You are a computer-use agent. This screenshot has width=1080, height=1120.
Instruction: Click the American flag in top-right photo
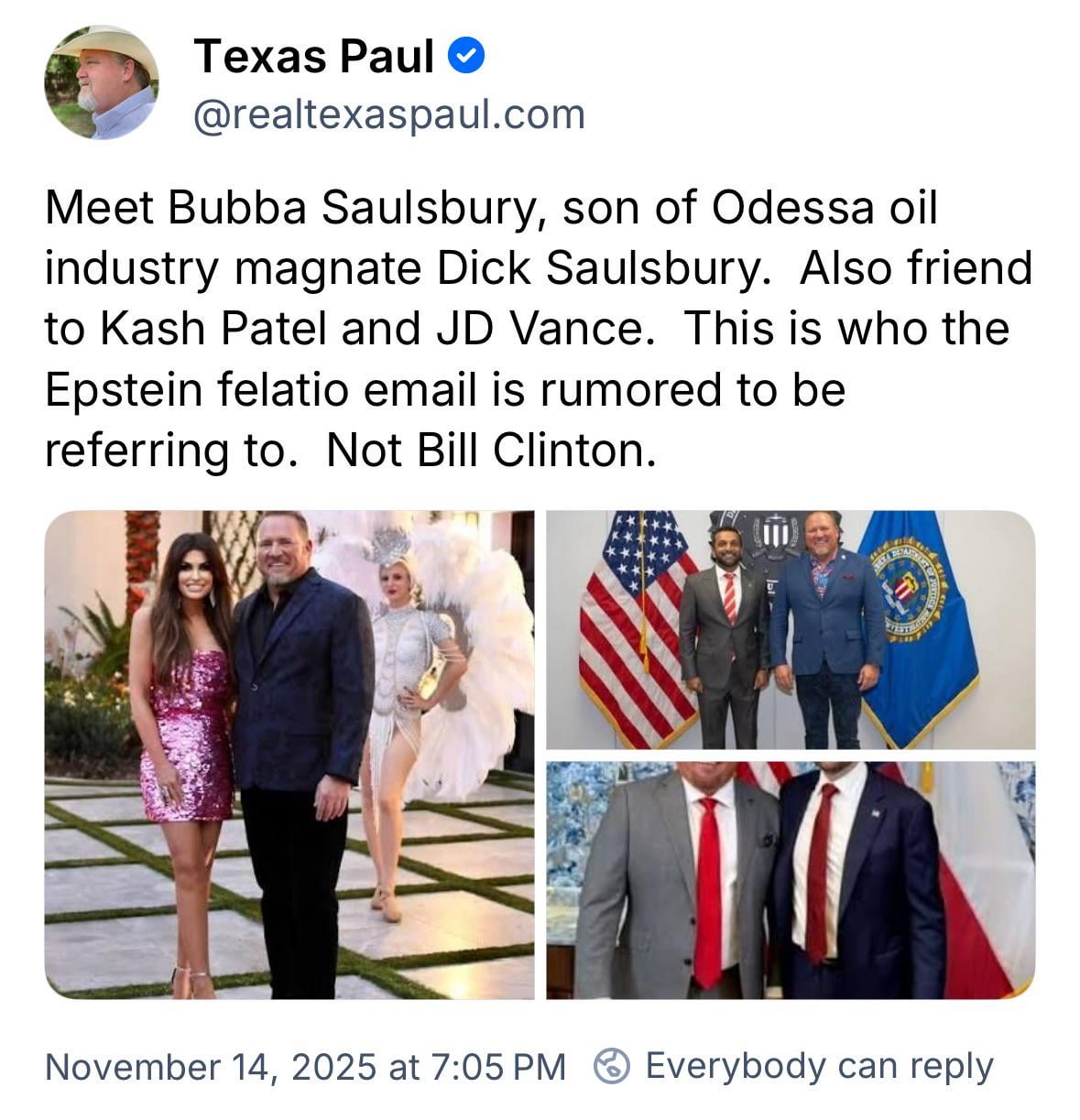point(632,623)
